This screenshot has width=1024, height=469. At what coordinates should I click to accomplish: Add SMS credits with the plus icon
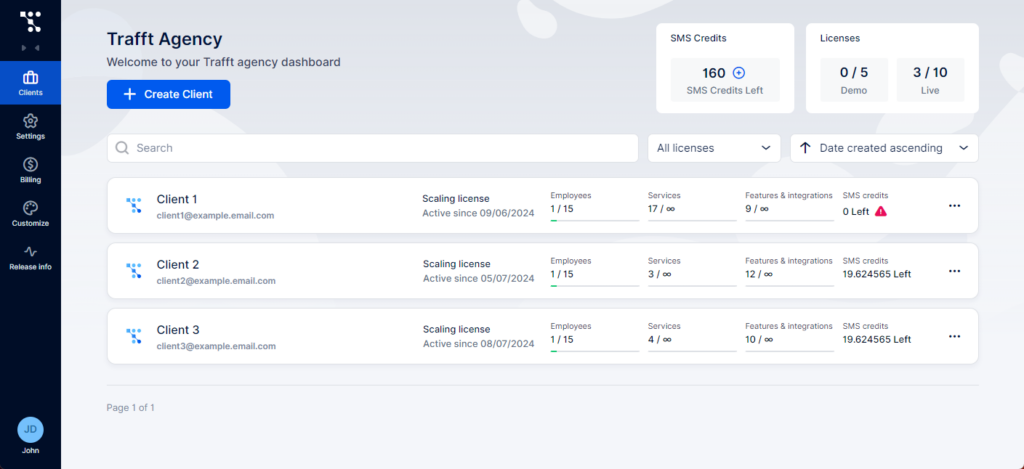(739, 73)
